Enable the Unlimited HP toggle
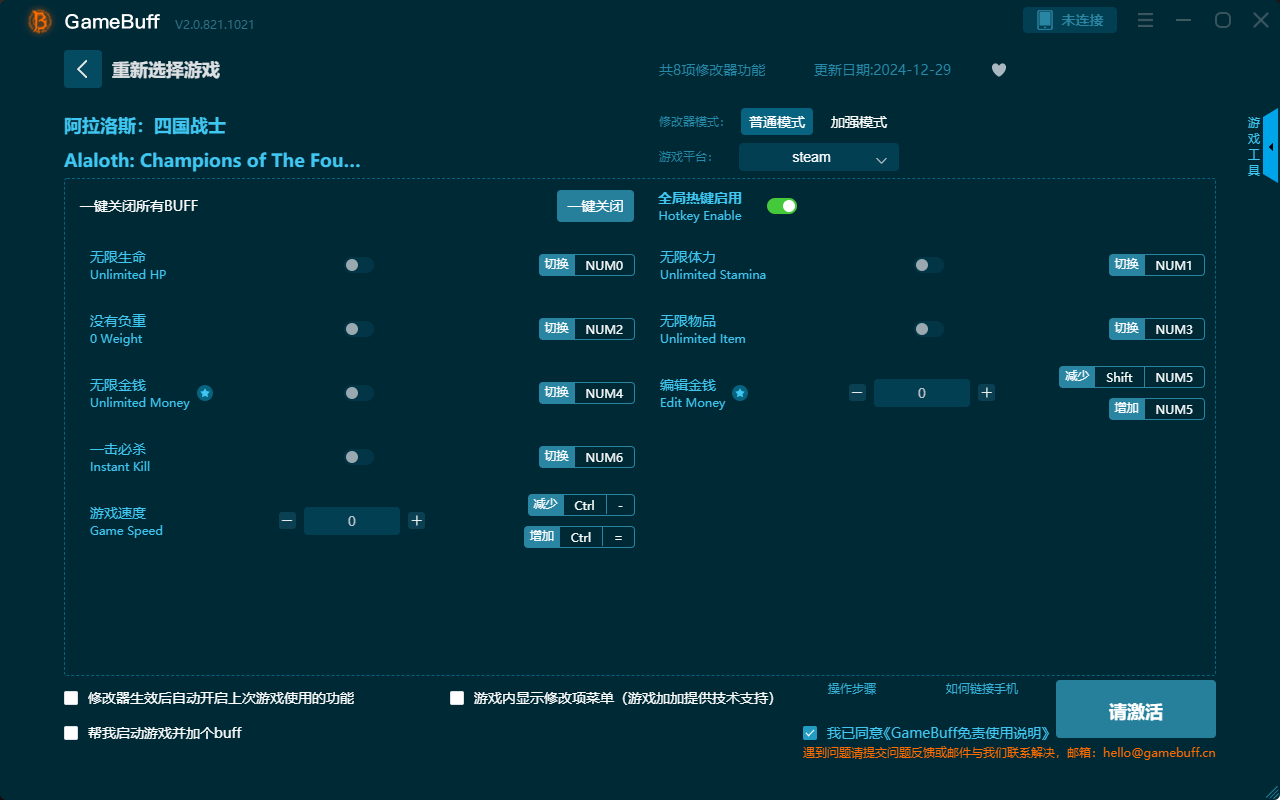 [x=359, y=265]
